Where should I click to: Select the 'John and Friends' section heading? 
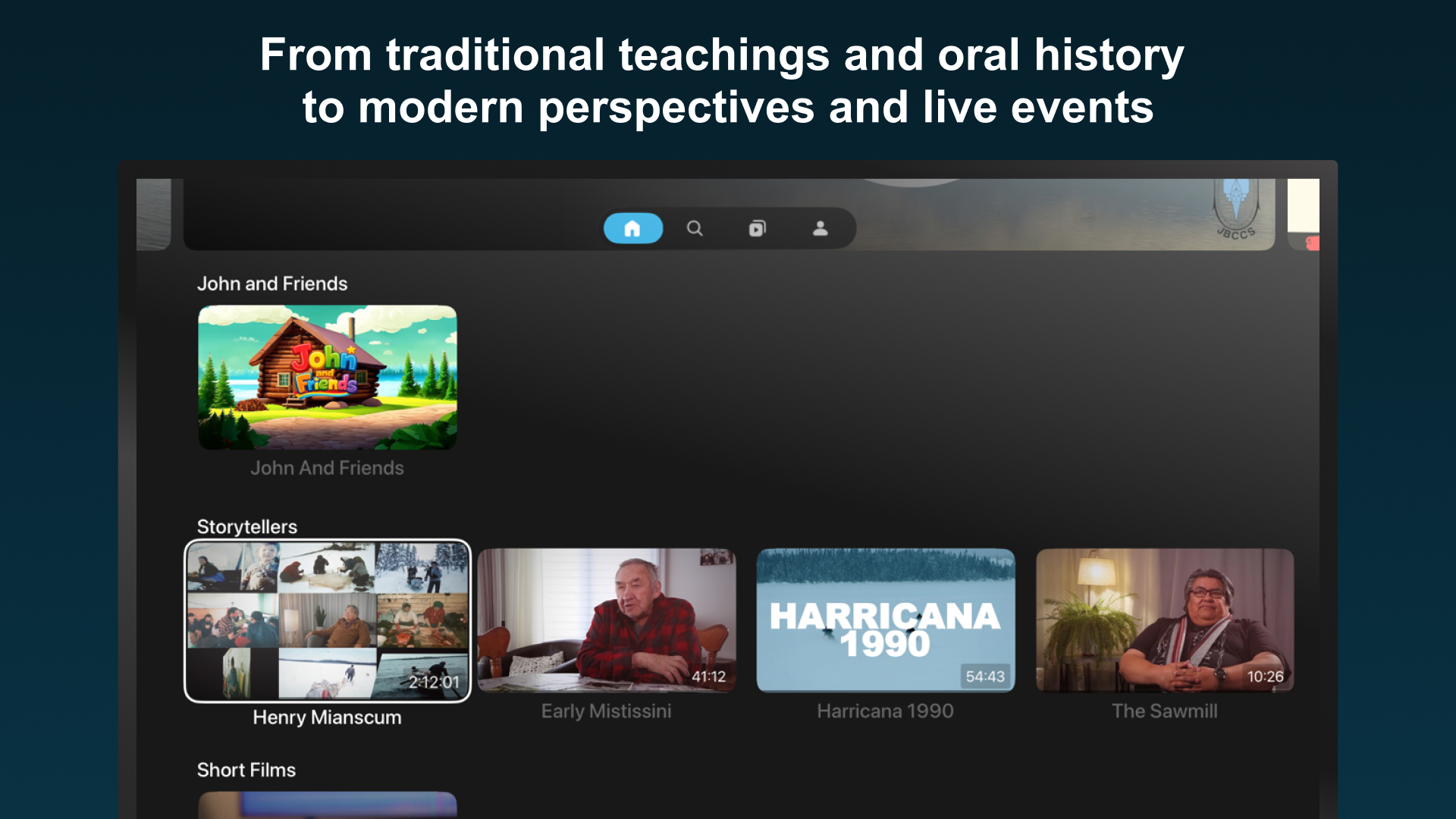272,284
